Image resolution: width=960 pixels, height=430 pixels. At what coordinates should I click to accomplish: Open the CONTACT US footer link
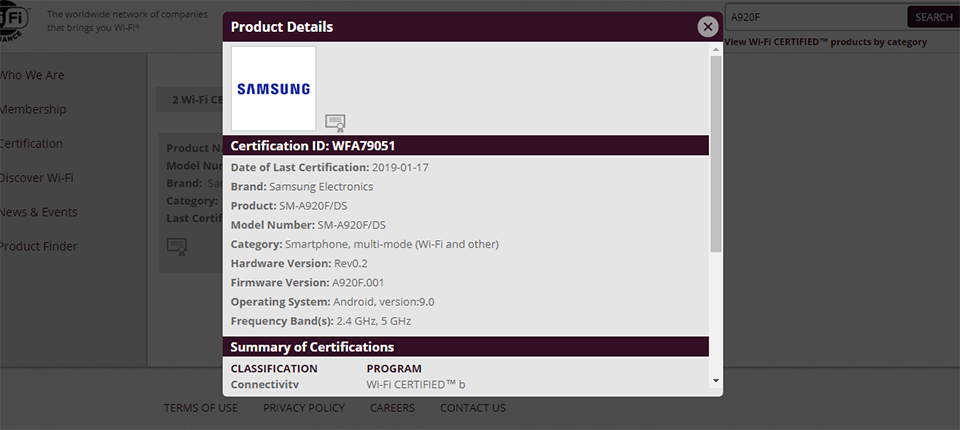point(473,408)
